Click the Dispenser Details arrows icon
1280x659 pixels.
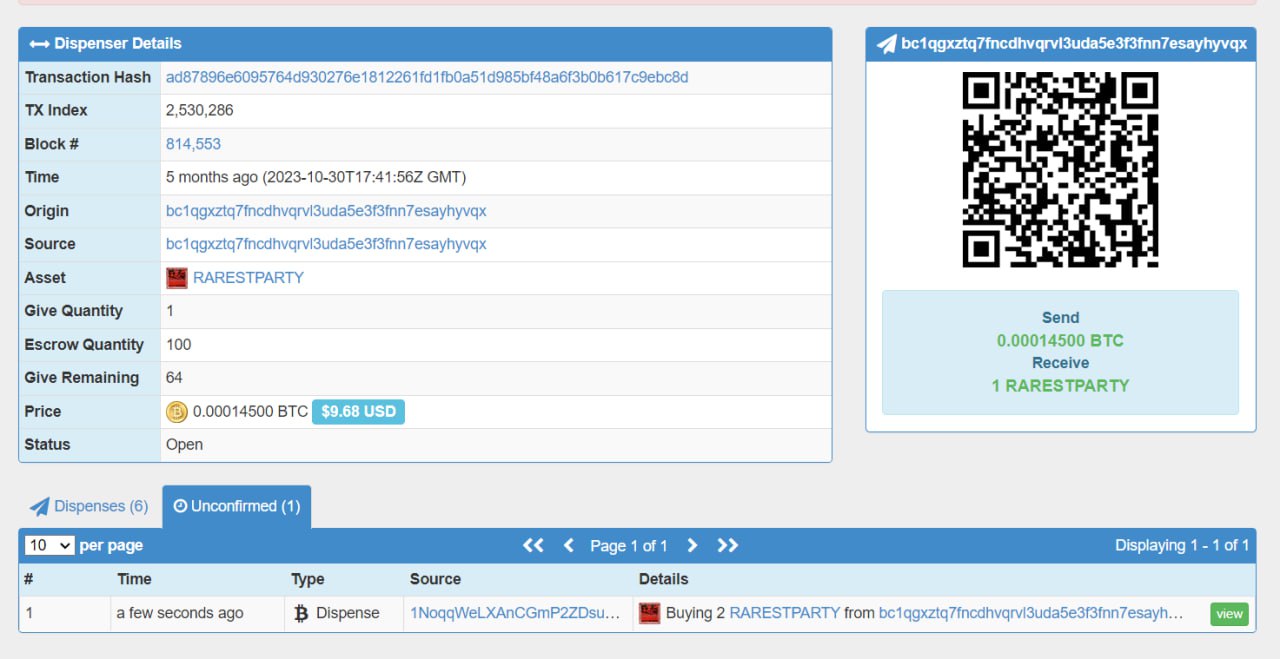pos(39,44)
